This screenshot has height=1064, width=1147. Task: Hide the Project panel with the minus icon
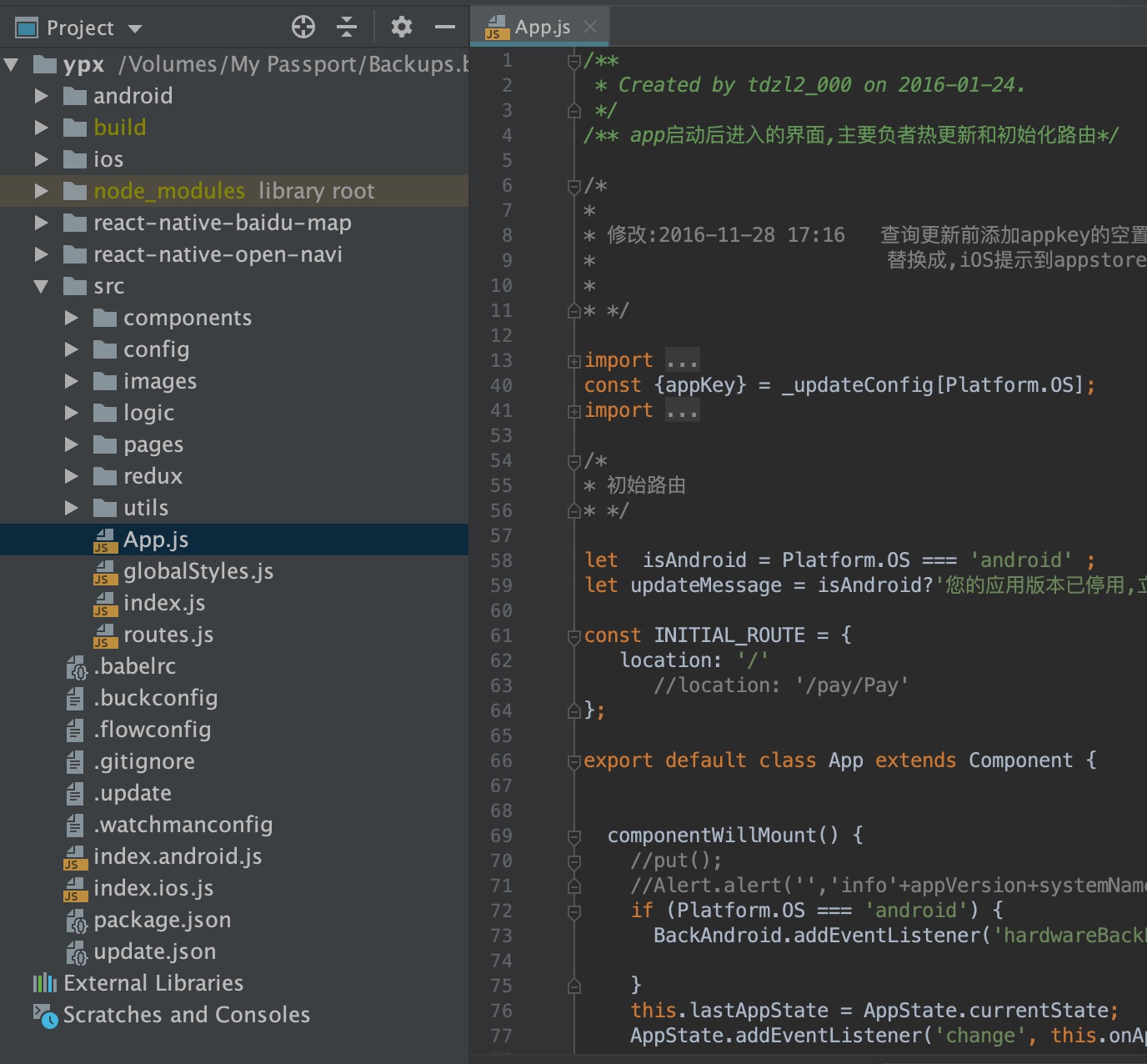pyautogui.click(x=445, y=28)
